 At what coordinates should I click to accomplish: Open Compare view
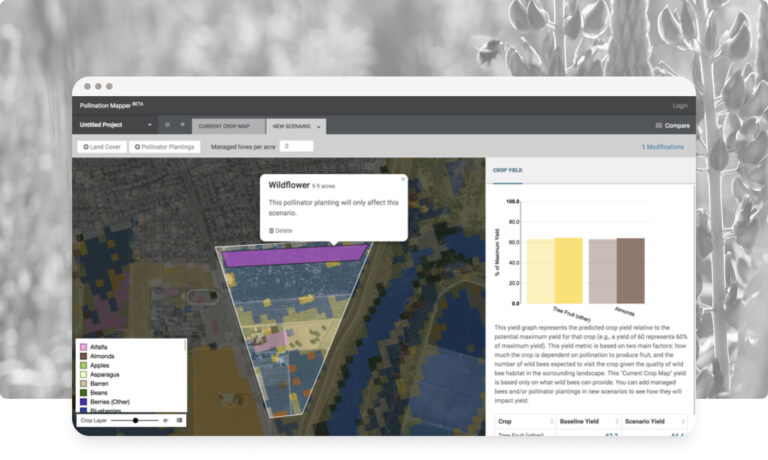(672, 126)
